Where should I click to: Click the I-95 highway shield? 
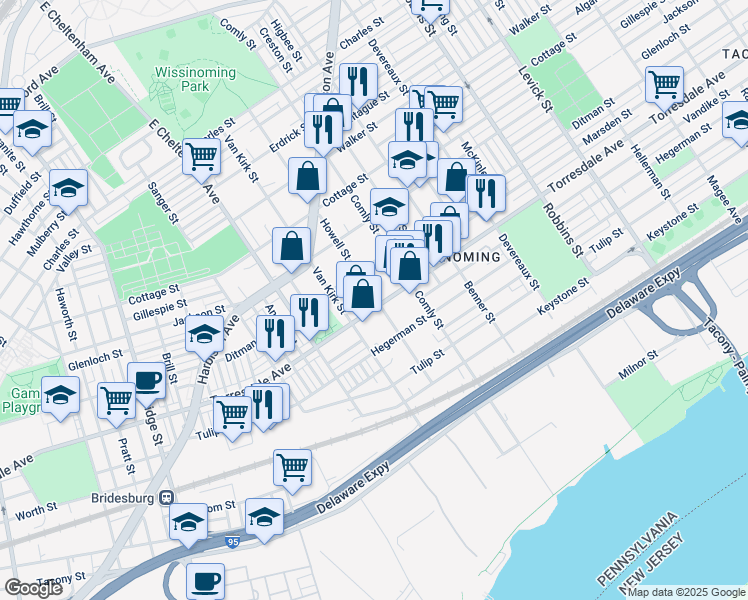pos(232,542)
